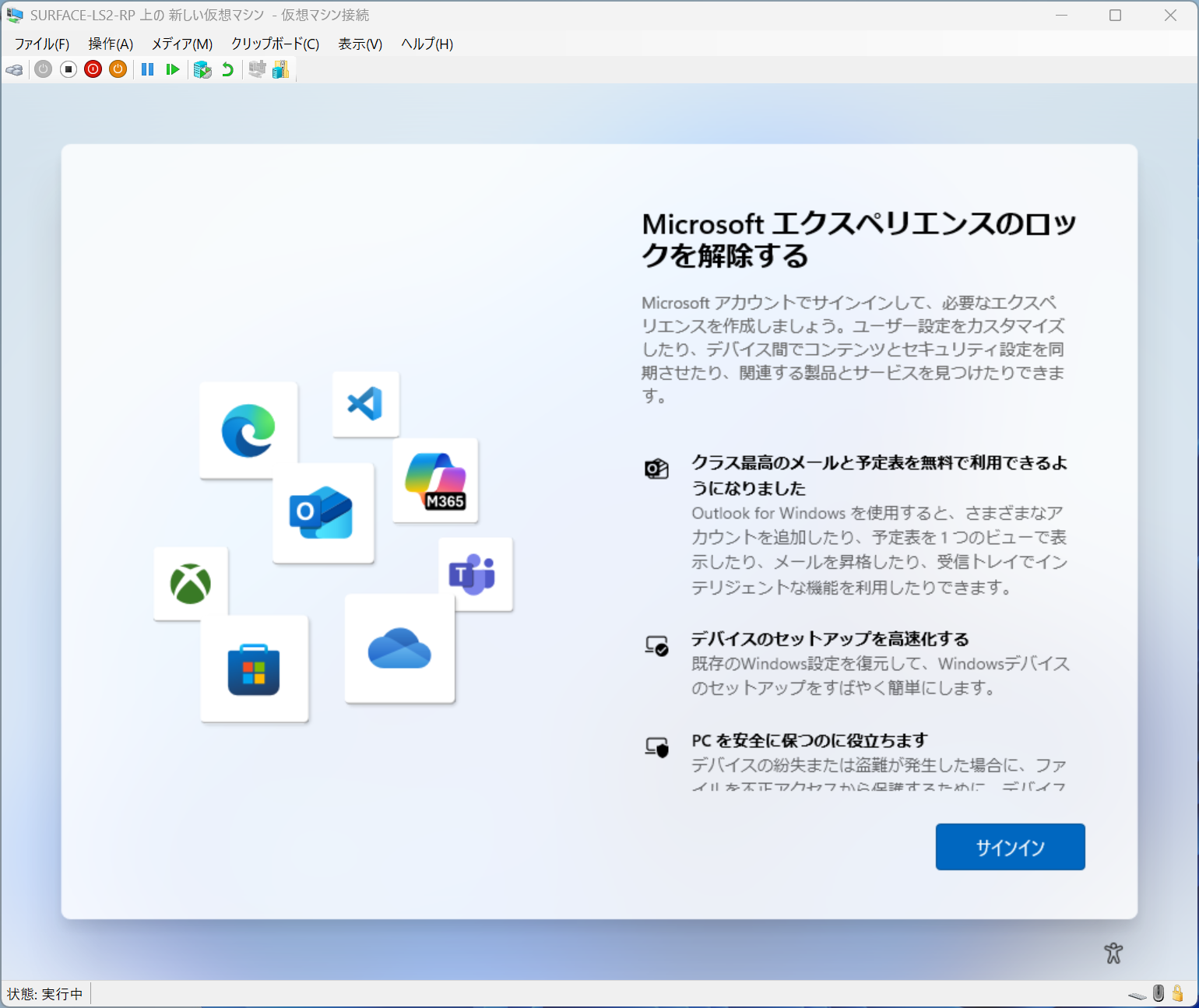This screenshot has width=1199, height=1008.
Task: Open accessibility options via the person icon
Action: click(1113, 952)
